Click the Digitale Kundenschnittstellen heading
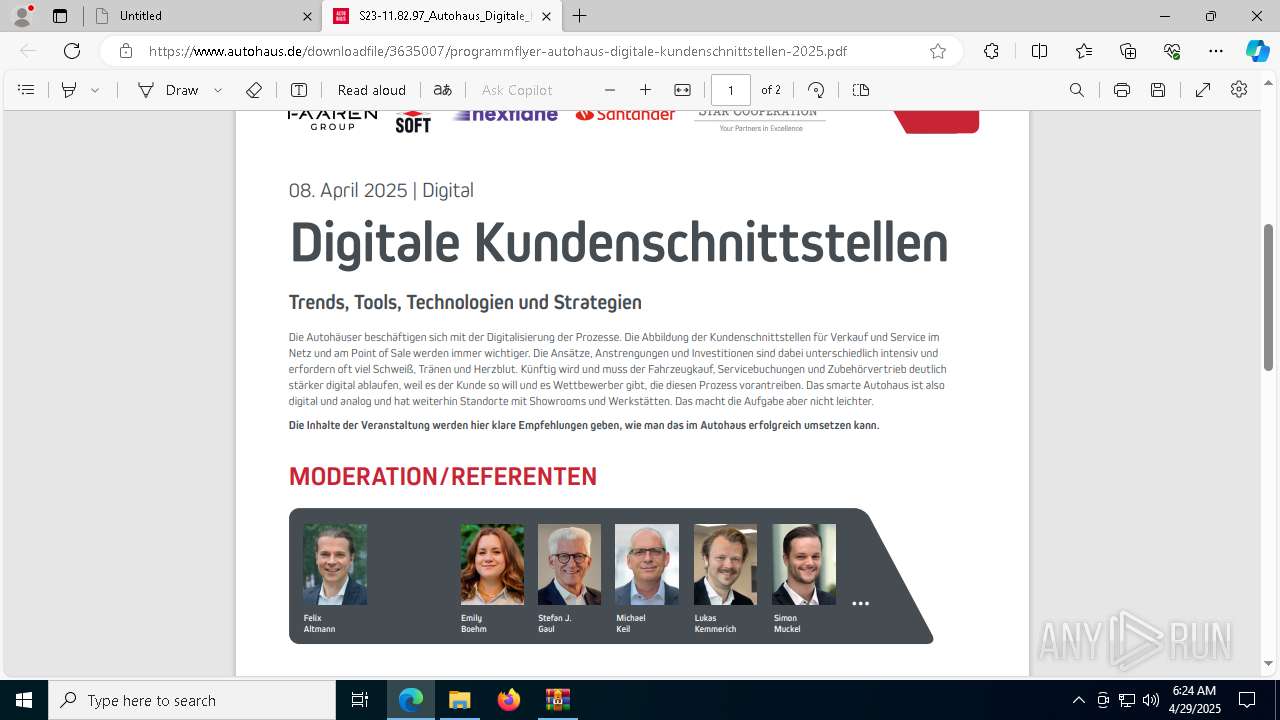Viewport: 1280px width, 720px height. tap(618, 243)
